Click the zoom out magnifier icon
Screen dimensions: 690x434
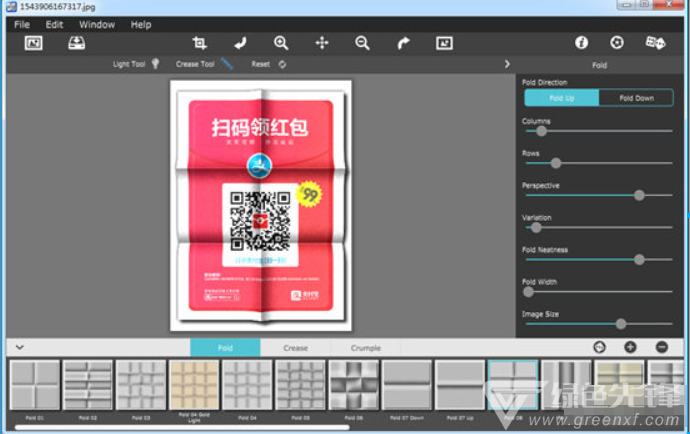(362, 43)
